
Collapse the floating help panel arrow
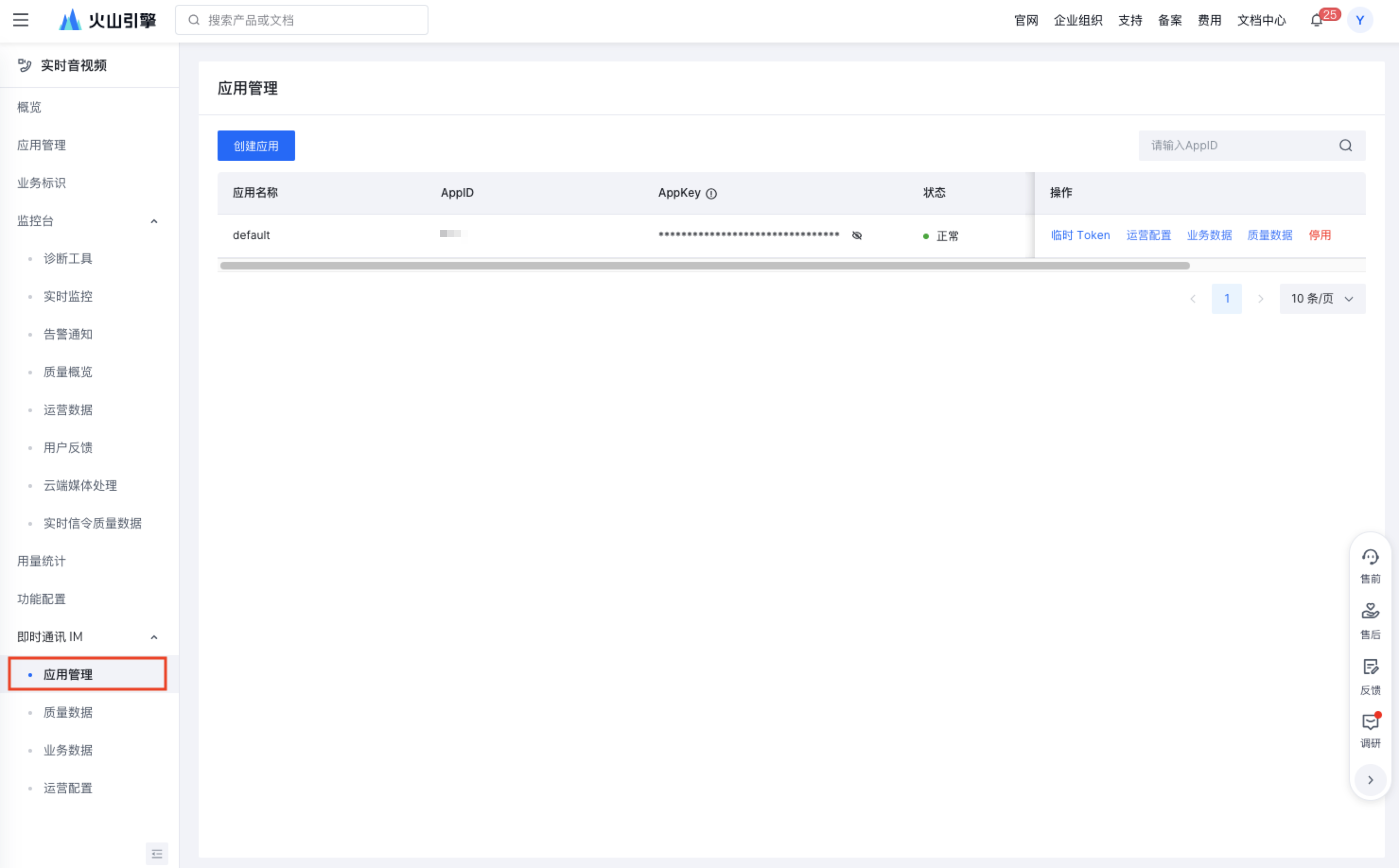click(1370, 780)
